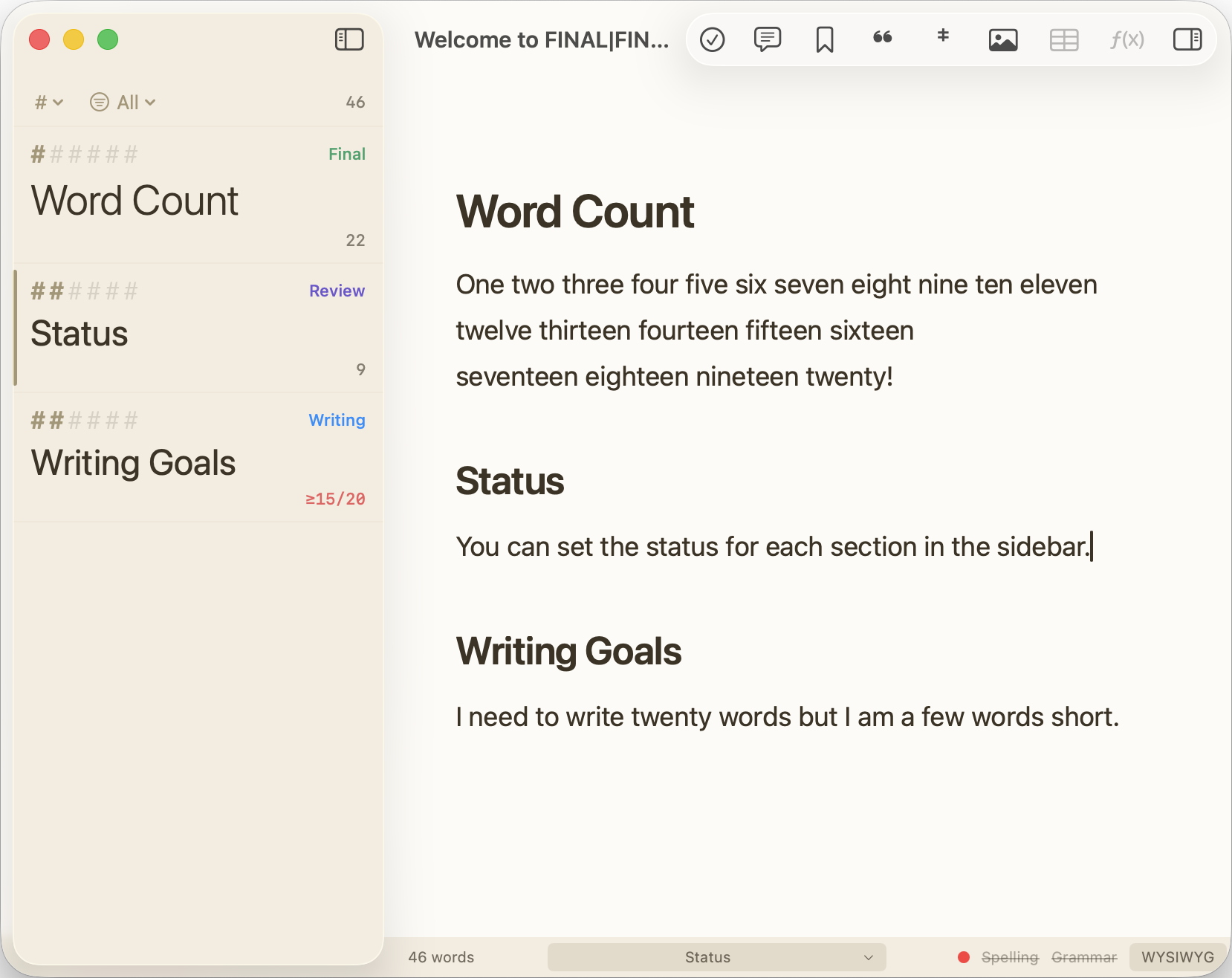Screen dimensions: 1232x978
Task: Toggle Grammar check in status bar
Action: 1084,957
